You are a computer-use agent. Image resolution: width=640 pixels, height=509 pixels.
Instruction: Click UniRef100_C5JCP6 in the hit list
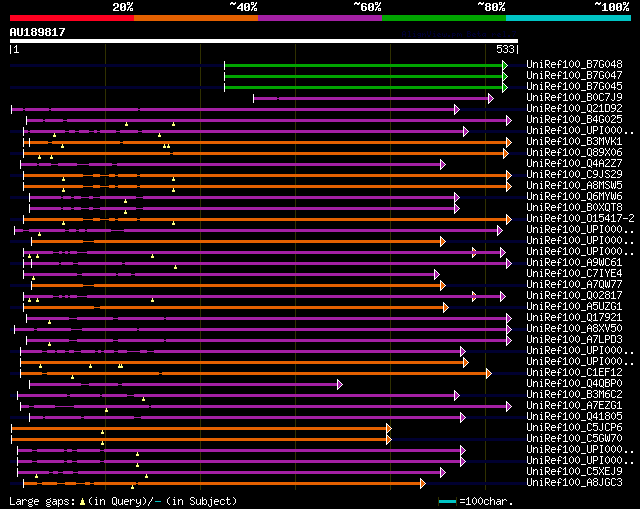574,427
